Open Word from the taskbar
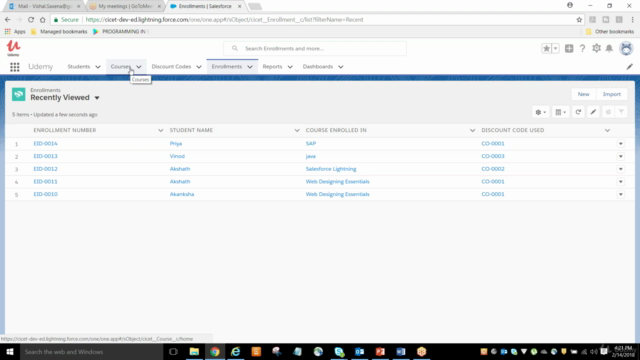The image size is (640, 360). [x=401, y=351]
